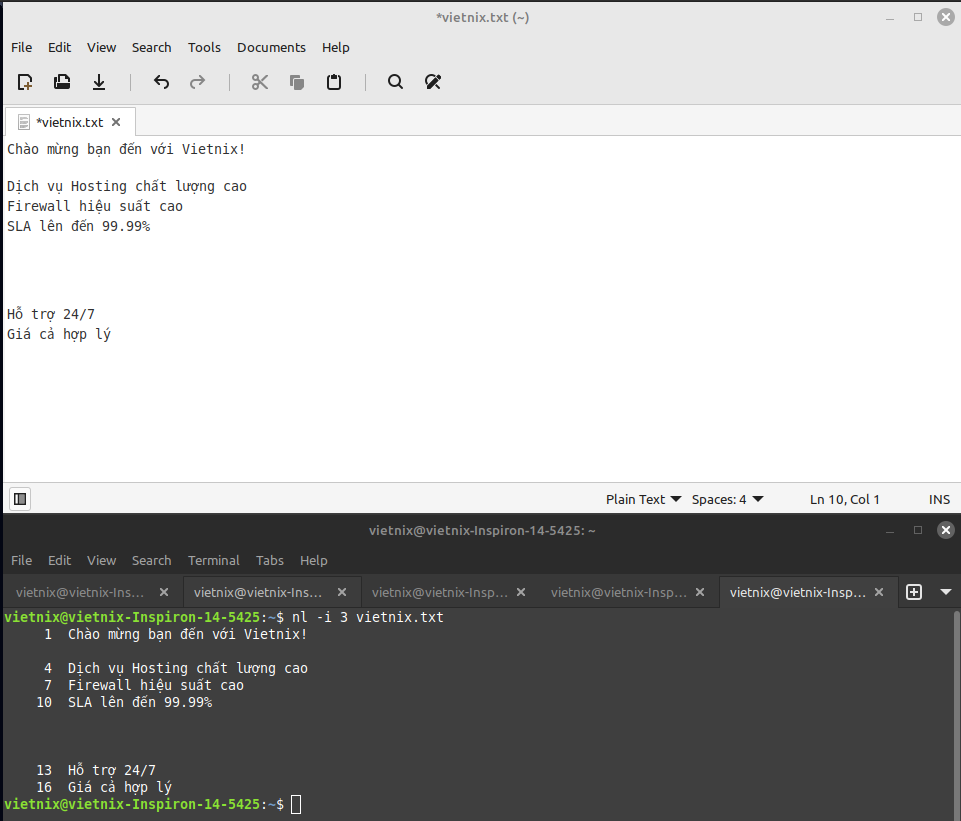Viewport: 961px width, 821px height.
Task: Click terminal output line numbered 16
Action: pos(104,787)
